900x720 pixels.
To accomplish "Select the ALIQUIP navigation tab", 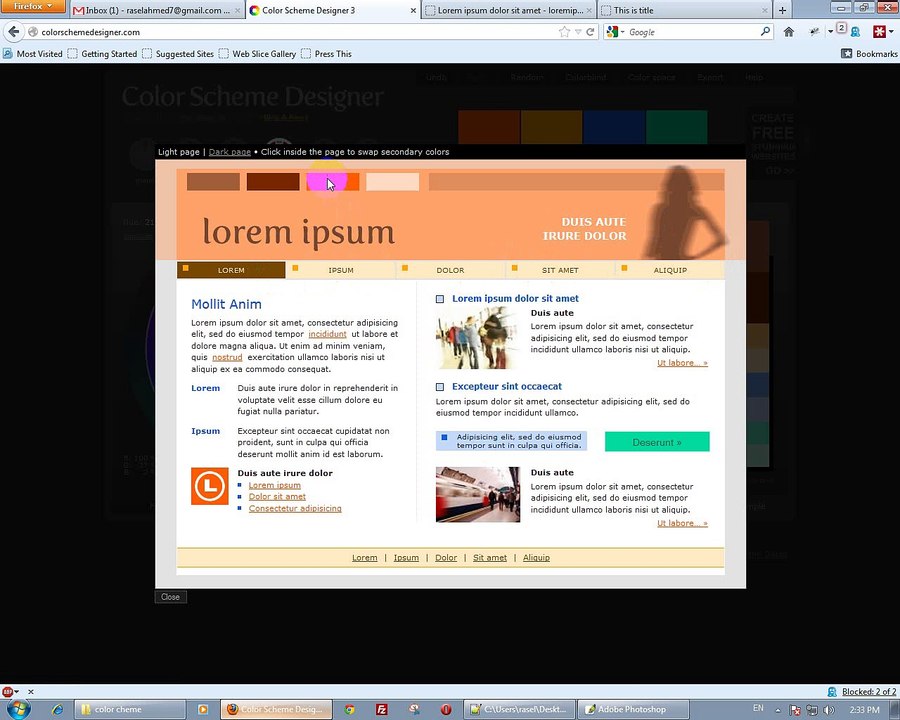I will (670, 270).
